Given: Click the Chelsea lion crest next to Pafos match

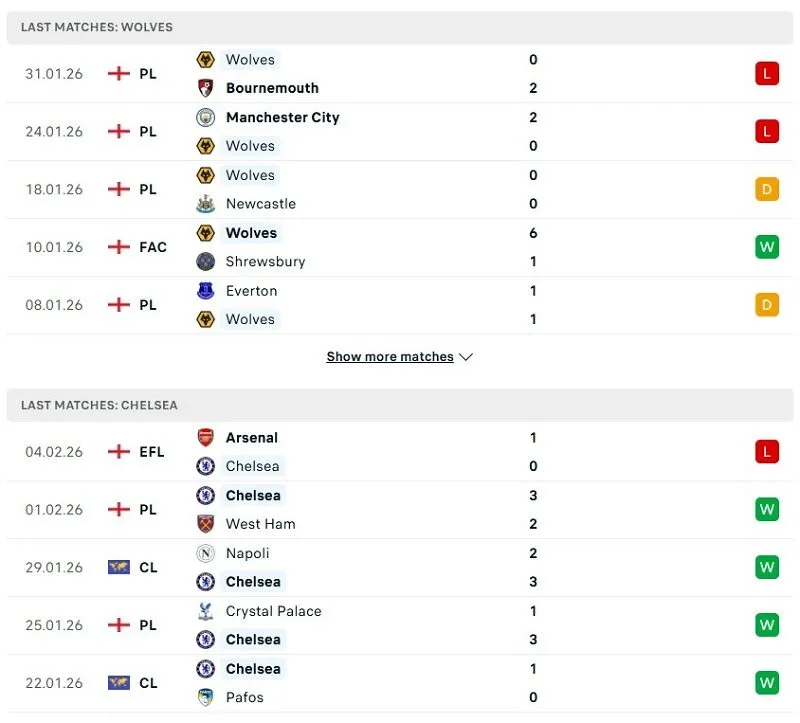Looking at the screenshot, I should 206,669.
